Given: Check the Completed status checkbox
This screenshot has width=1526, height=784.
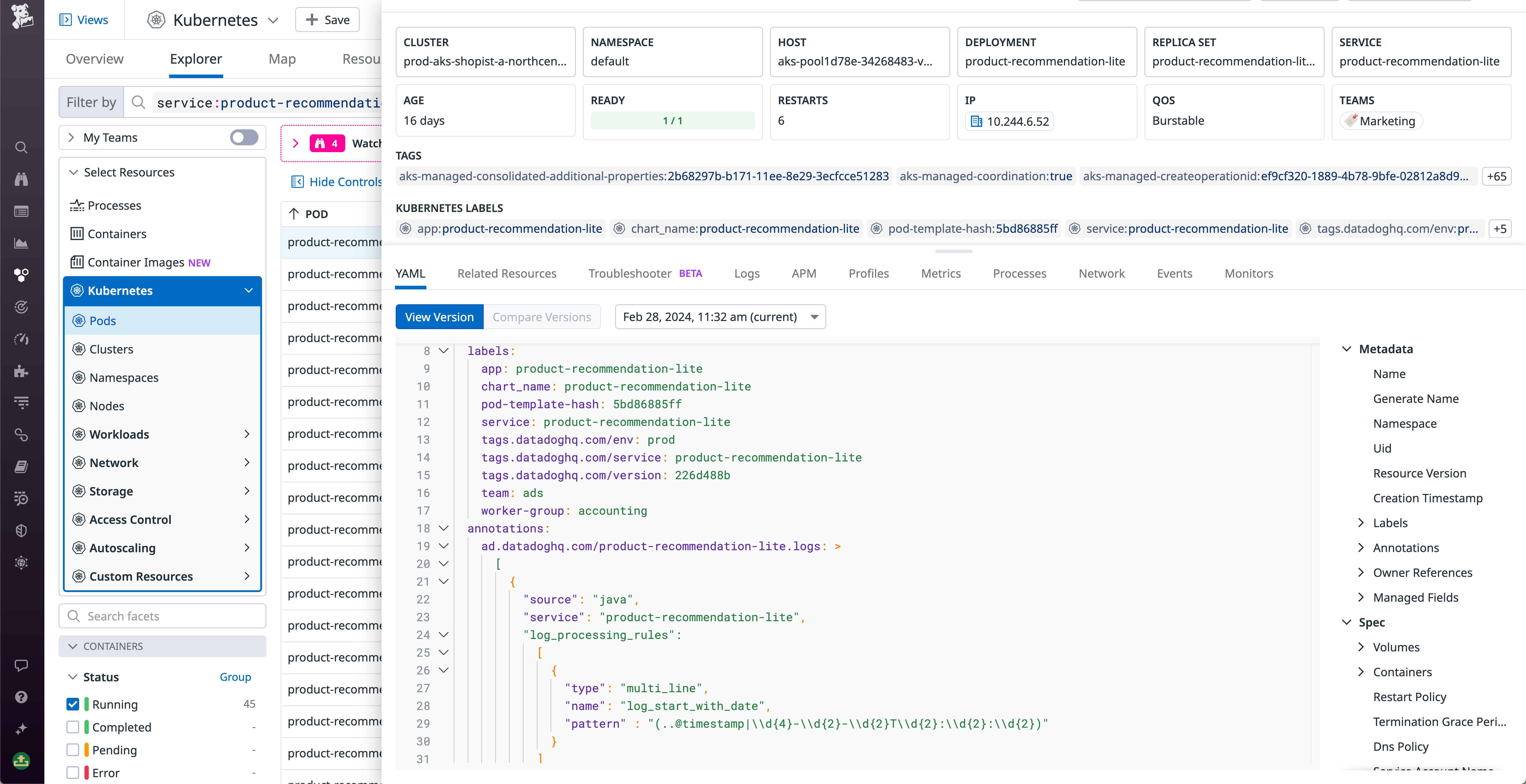Looking at the screenshot, I should (x=73, y=726).
